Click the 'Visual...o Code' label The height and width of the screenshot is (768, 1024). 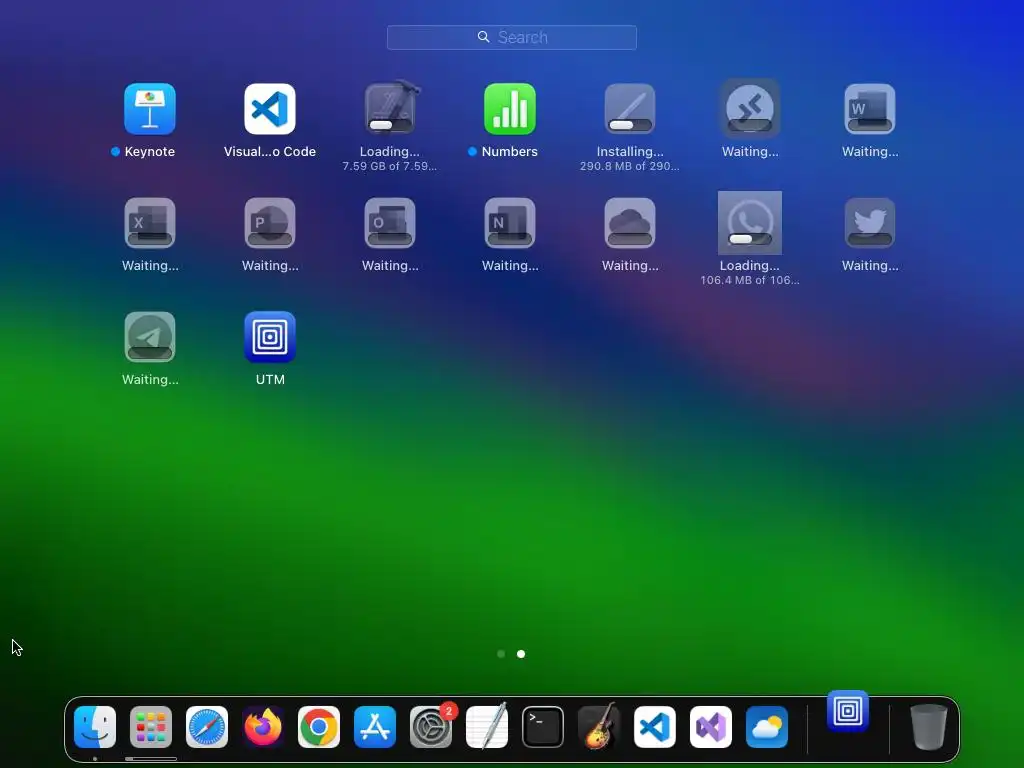(x=270, y=152)
